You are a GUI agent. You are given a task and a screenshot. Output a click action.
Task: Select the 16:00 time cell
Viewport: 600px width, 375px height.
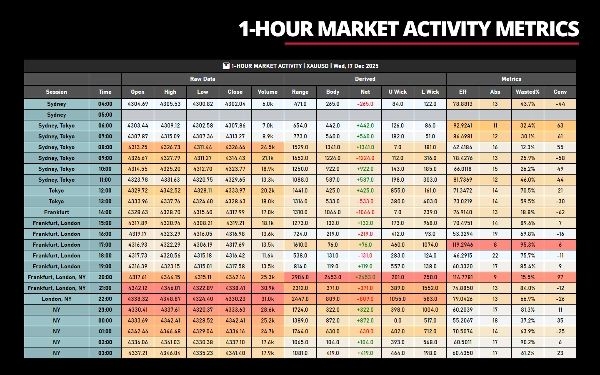click(x=105, y=234)
